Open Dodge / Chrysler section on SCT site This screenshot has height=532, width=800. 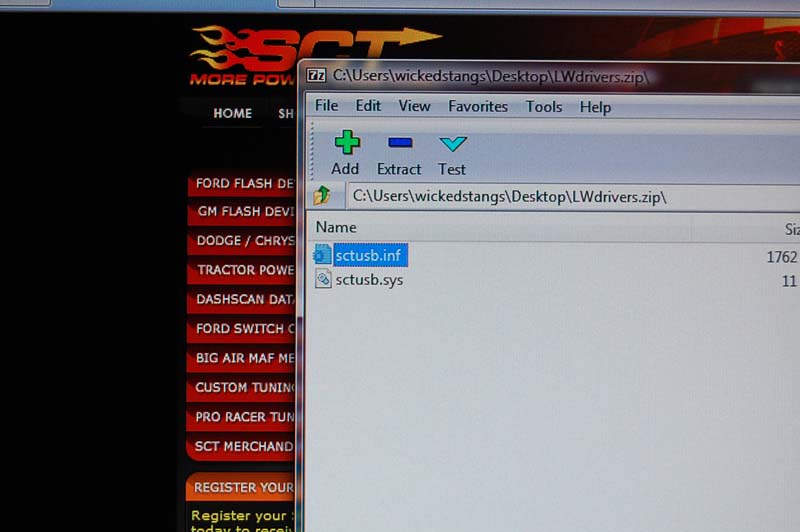243,241
